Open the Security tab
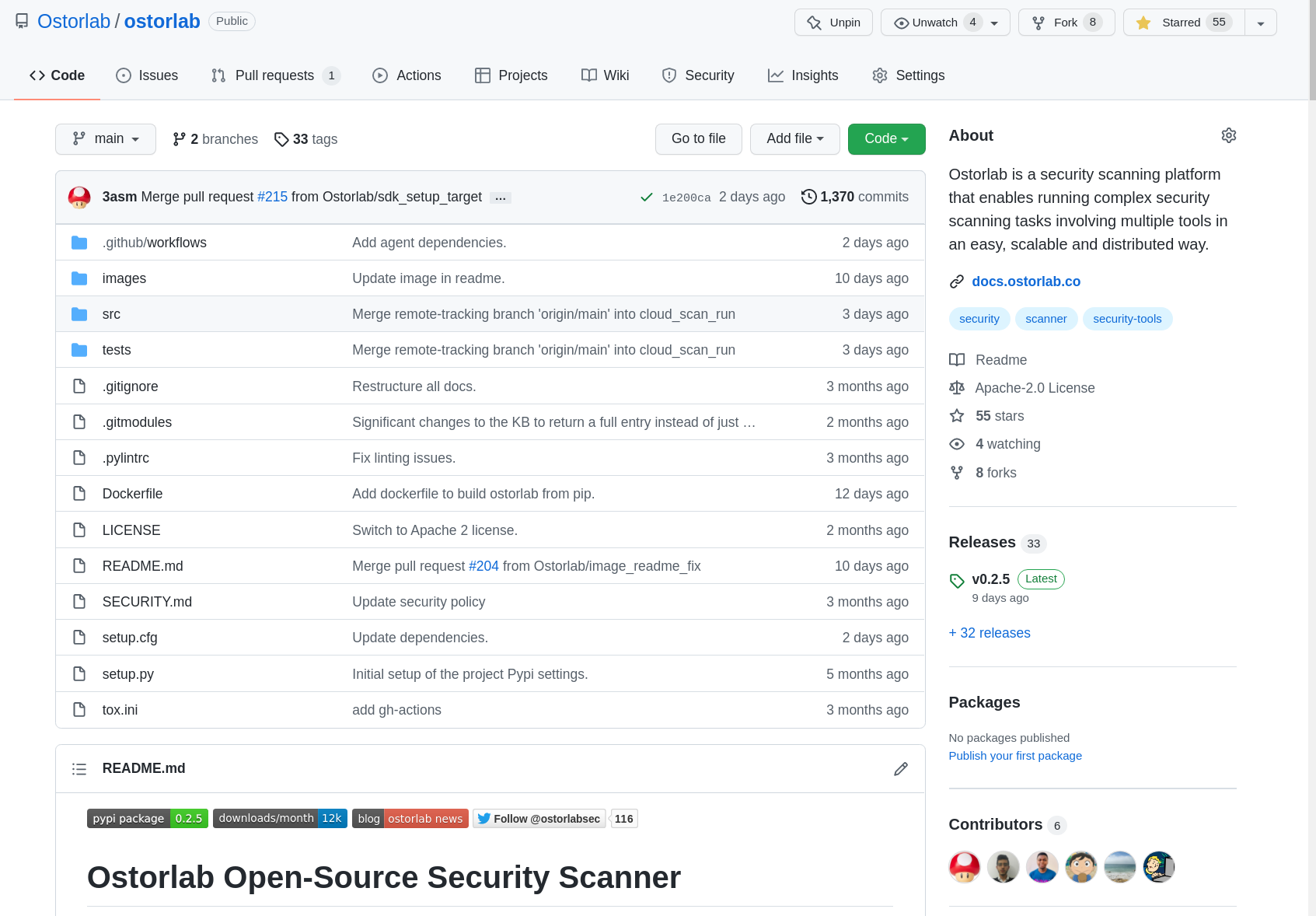The height and width of the screenshot is (916, 1316). pyautogui.click(x=698, y=75)
